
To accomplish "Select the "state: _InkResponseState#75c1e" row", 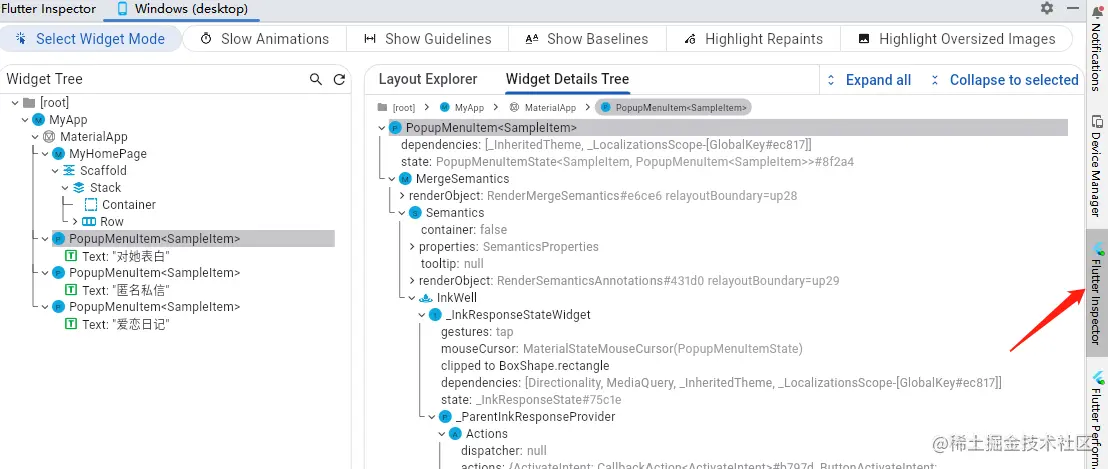I will (531, 400).
